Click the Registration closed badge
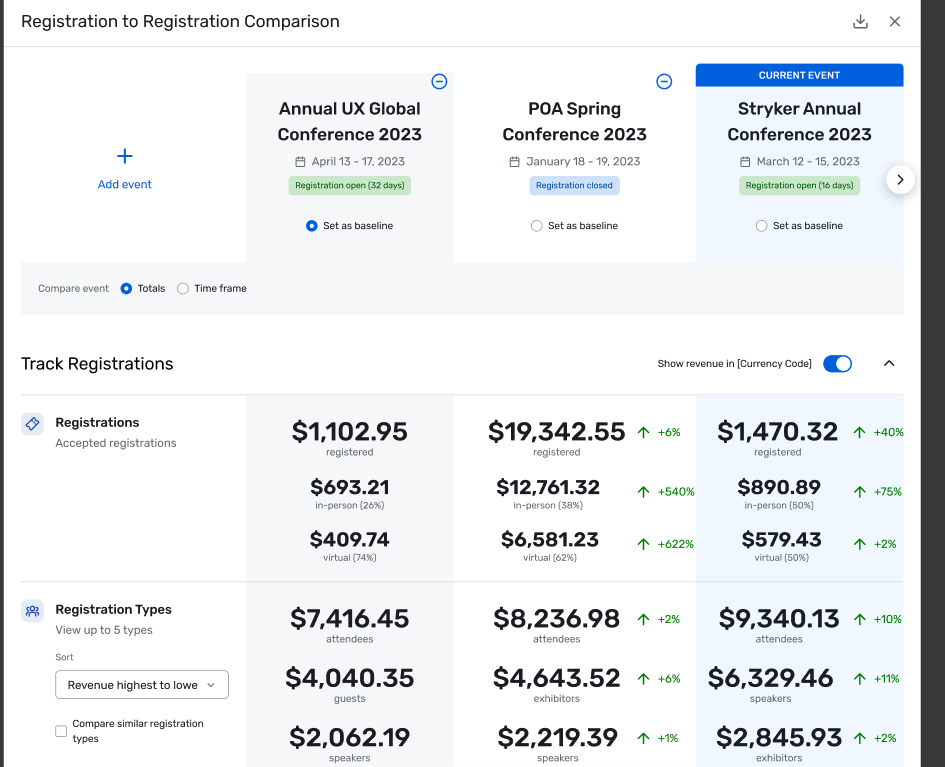The width and height of the screenshot is (945, 767). pos(574,186)
